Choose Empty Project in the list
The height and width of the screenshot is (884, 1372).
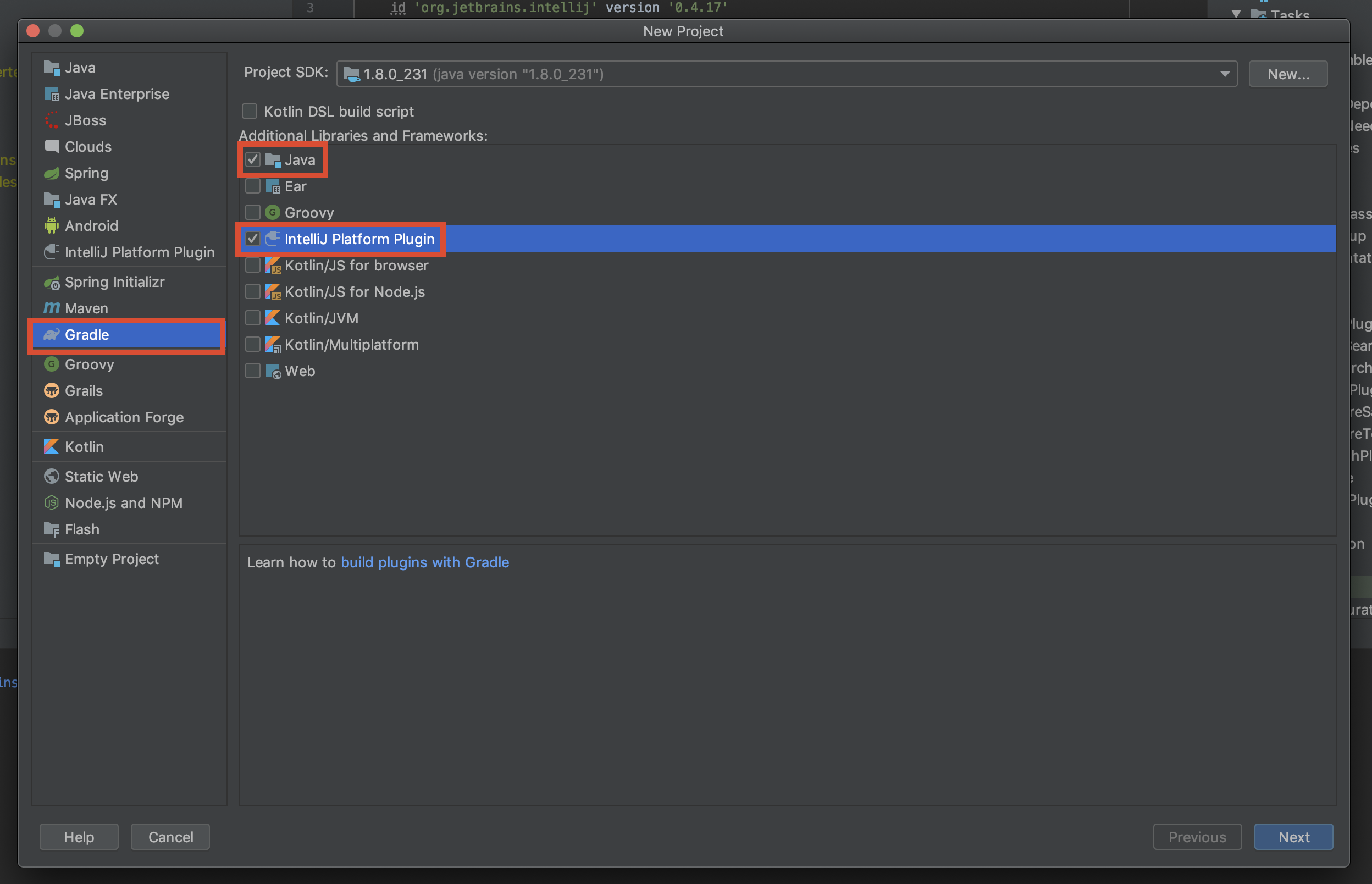click(112, 559)
